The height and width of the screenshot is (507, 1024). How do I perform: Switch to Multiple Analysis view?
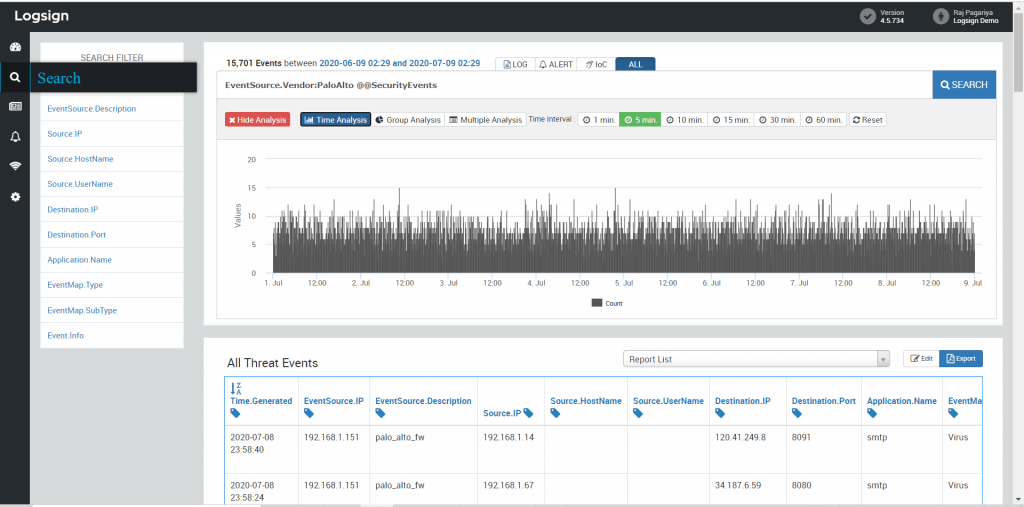point(486,120)
